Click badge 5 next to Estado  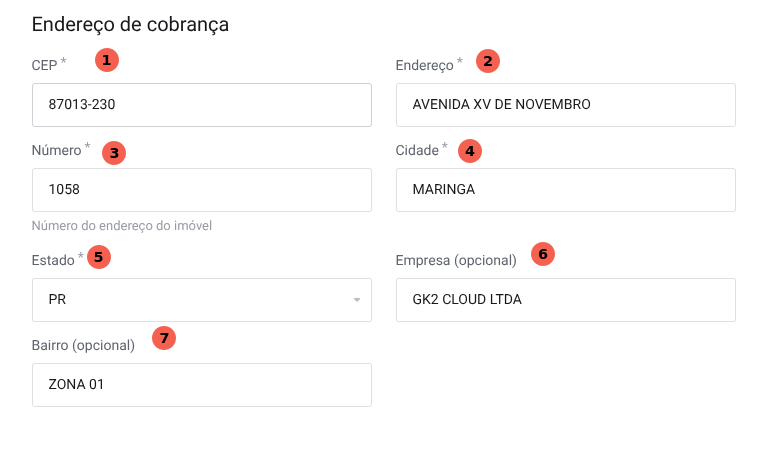(x=98, y=256)
